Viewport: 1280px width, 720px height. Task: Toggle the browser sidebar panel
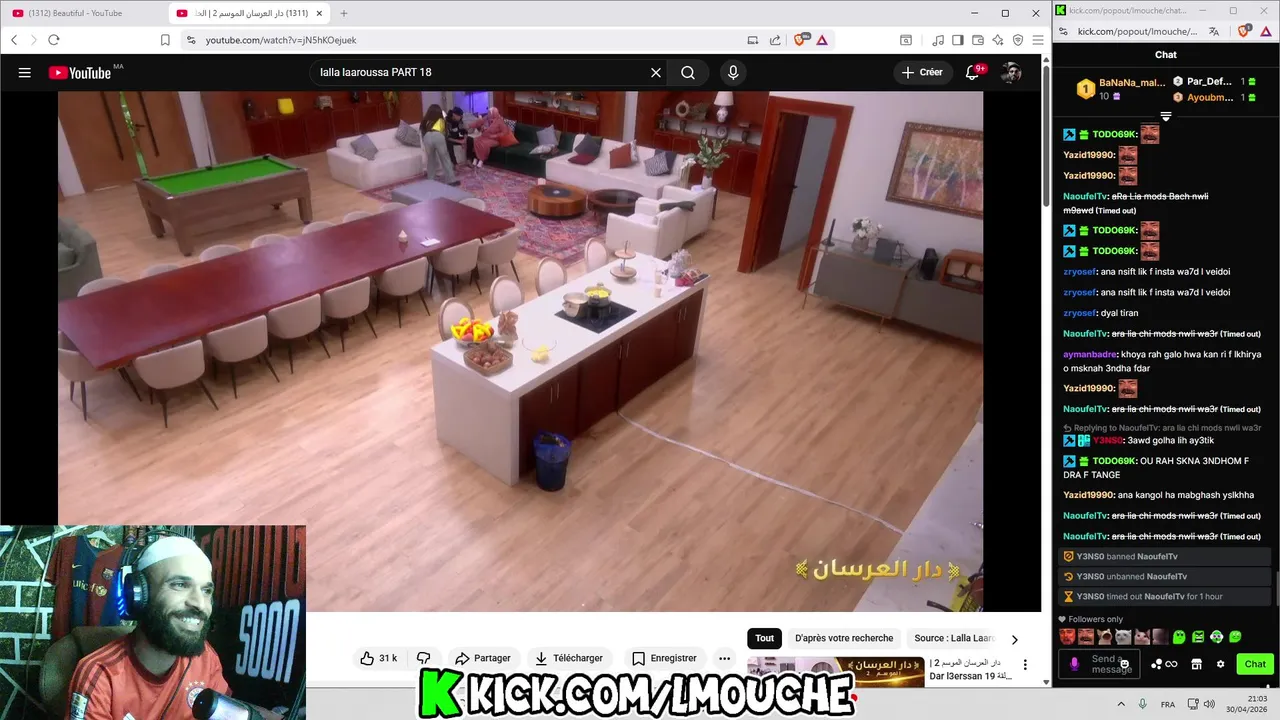pos(958,40)
